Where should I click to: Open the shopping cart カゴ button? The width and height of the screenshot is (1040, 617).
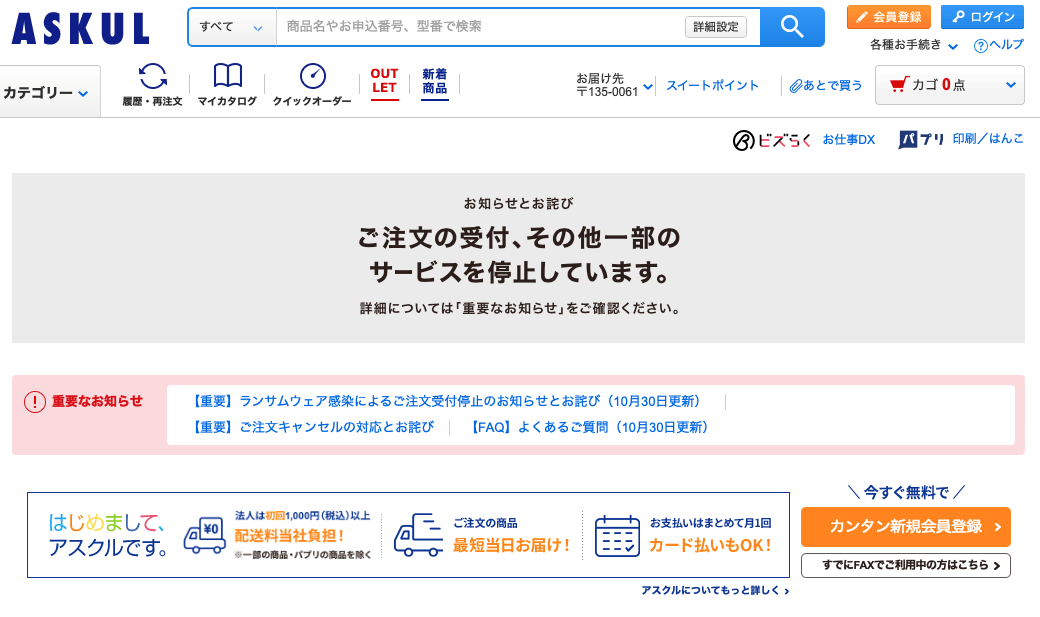coord(949,85)
